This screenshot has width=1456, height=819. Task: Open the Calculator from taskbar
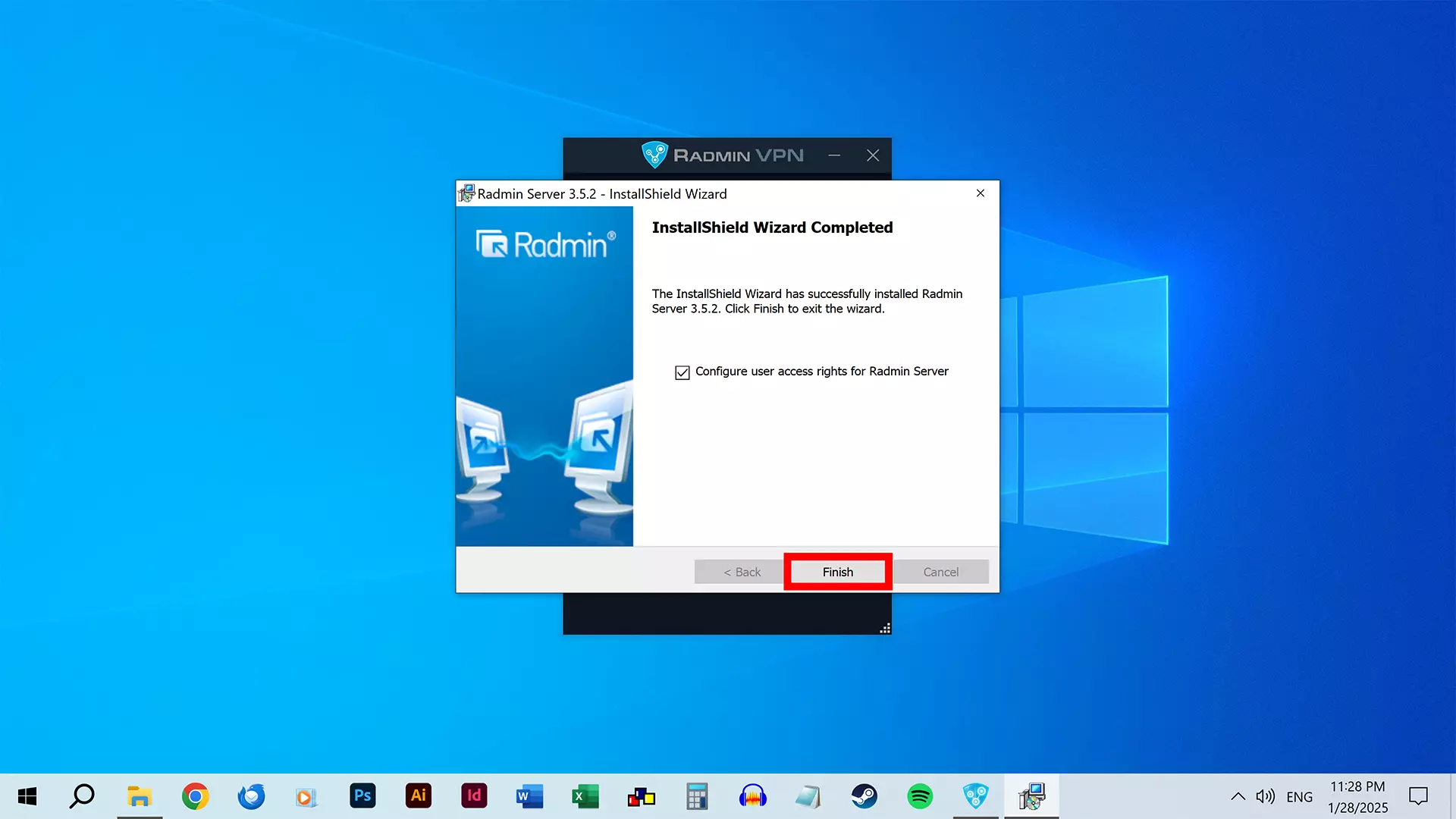coord(697,795)
